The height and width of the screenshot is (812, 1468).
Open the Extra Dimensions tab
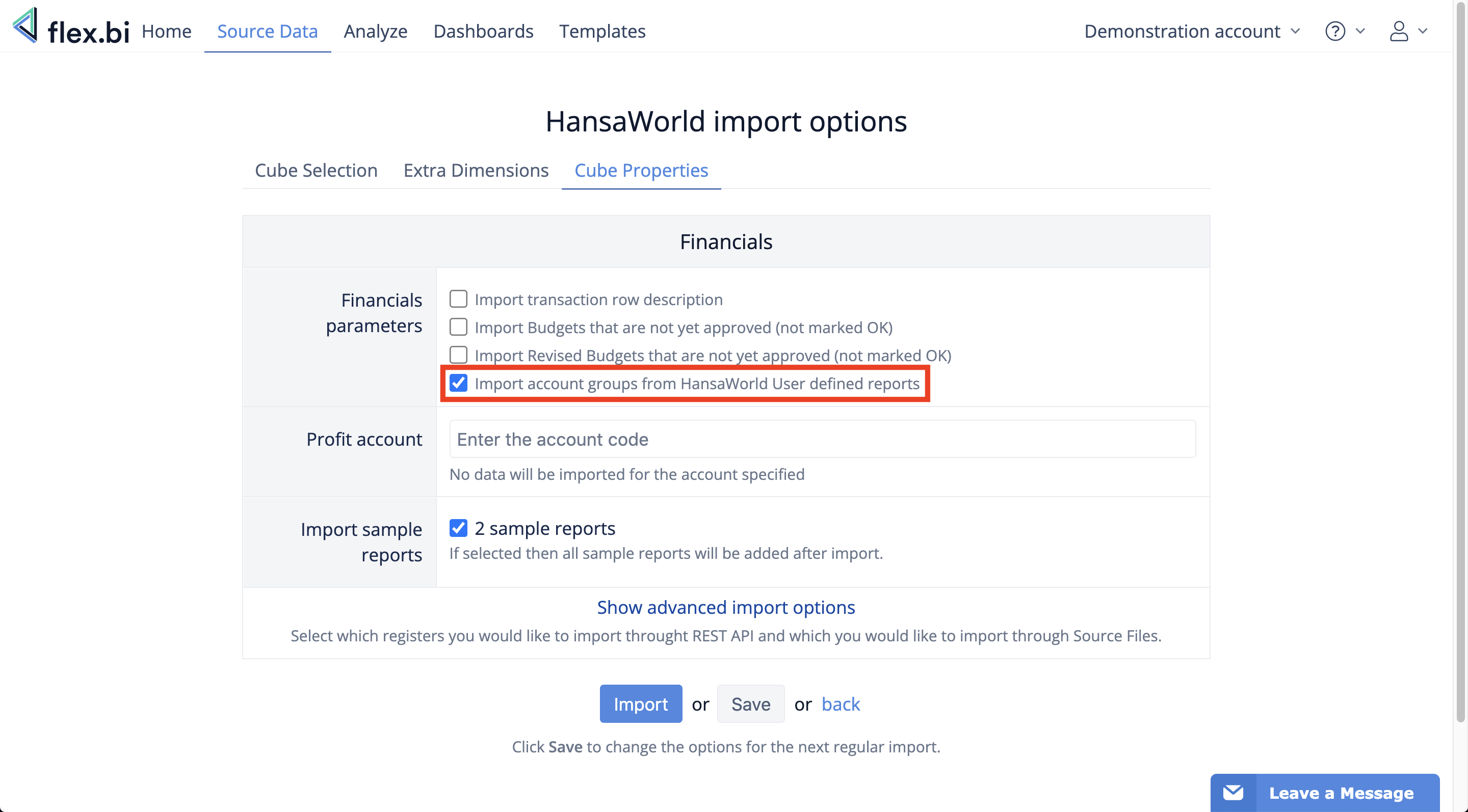click(x=476, y=170)
